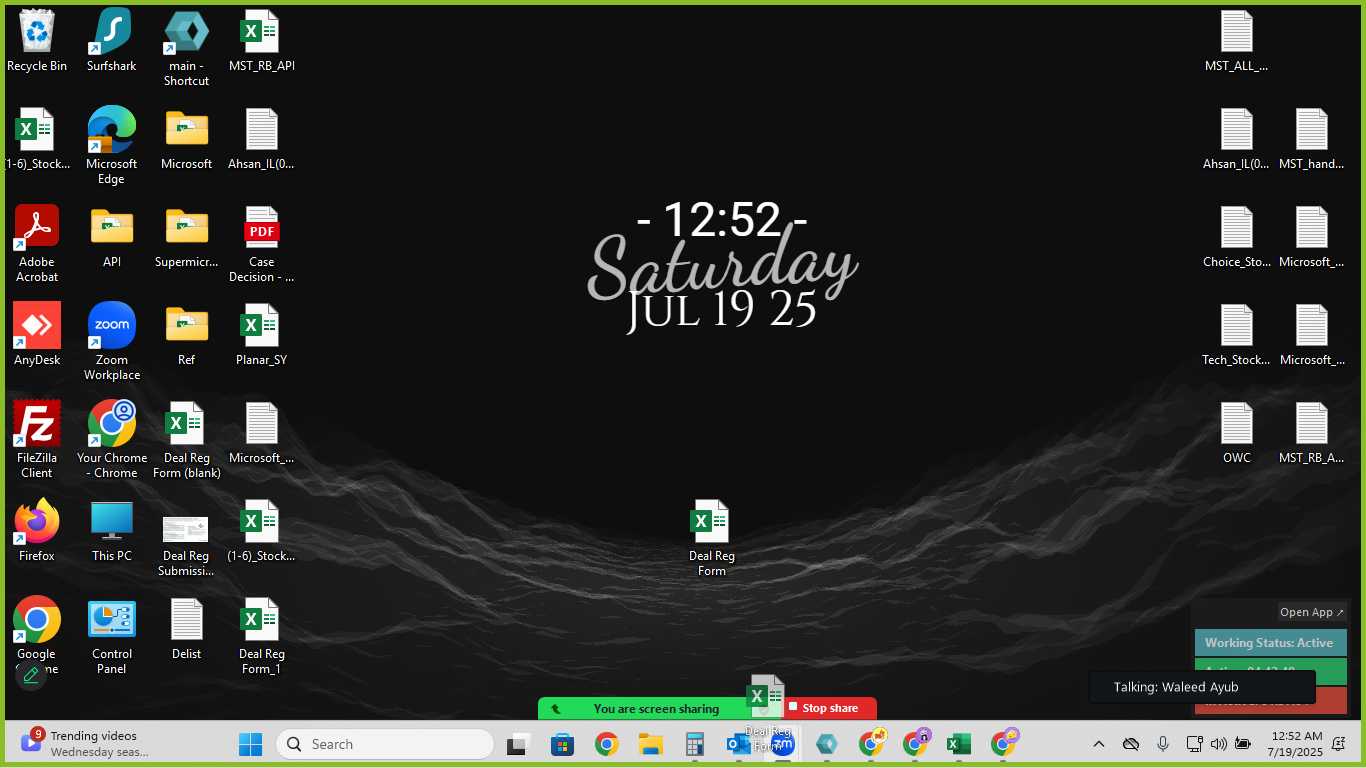The height and width of the screenshot is (768, 1366).
Task: Select the Delist text document
Action: click(186, 629)
